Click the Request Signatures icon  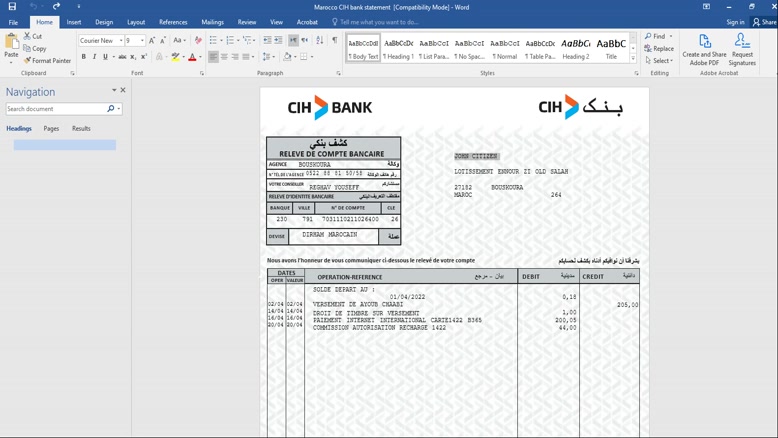[x=742, y=50]
